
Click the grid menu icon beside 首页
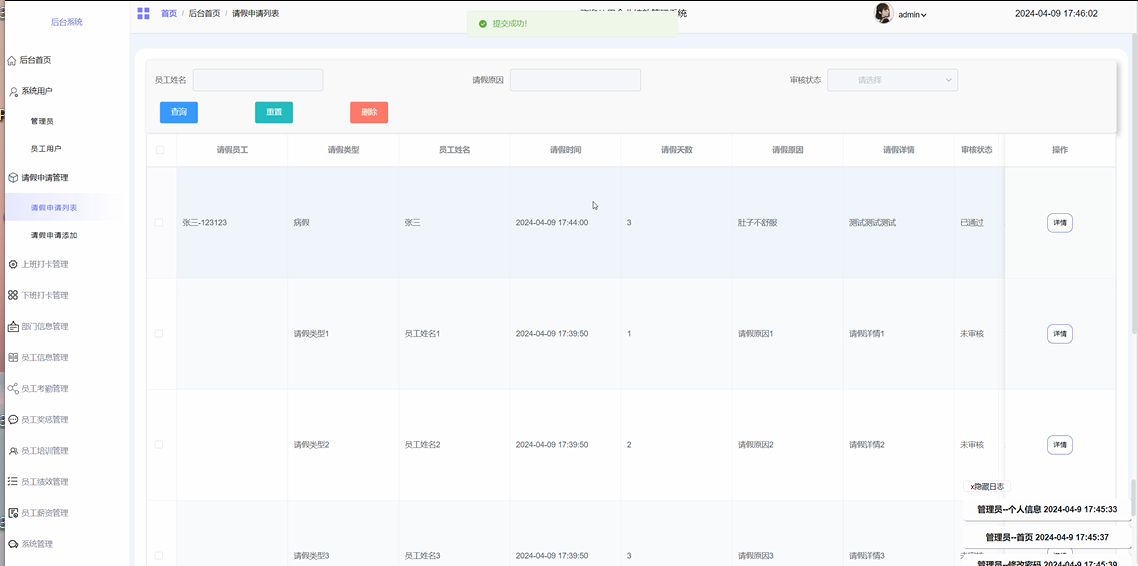(x=143, y=13)
